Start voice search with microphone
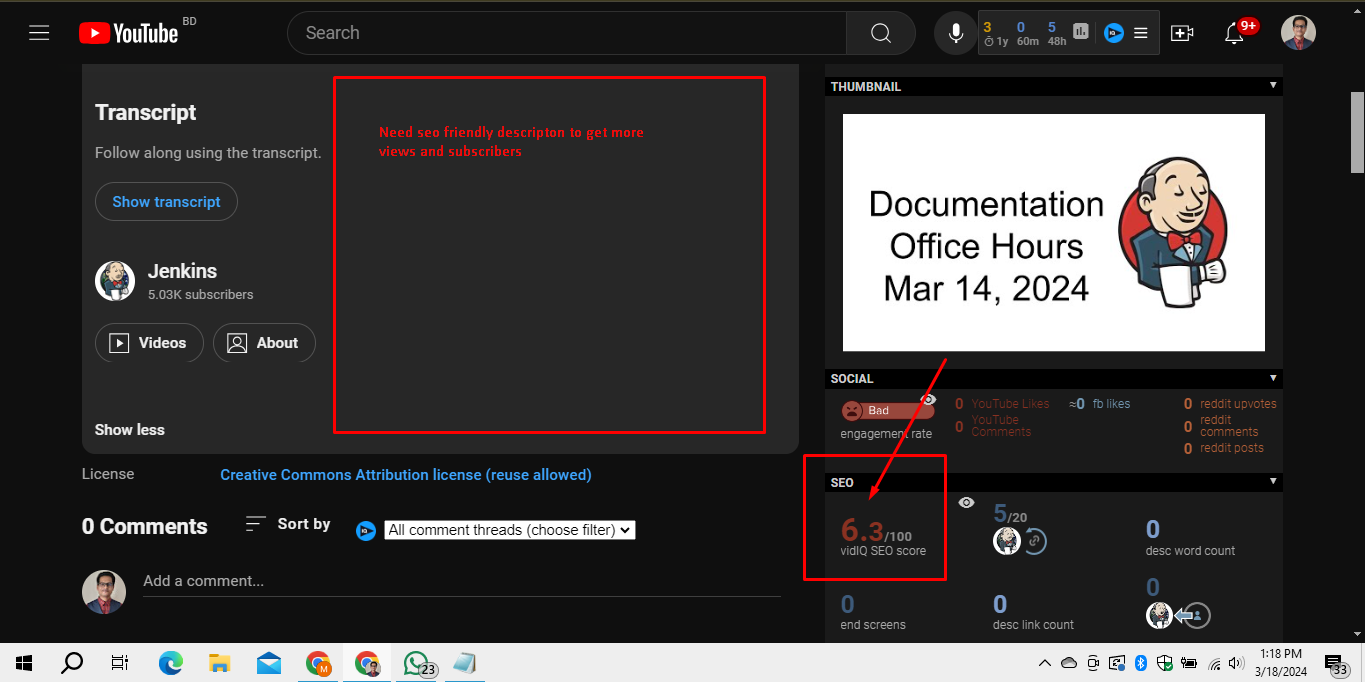Viewport: 1365px width, 682px height. click(955, 33)
